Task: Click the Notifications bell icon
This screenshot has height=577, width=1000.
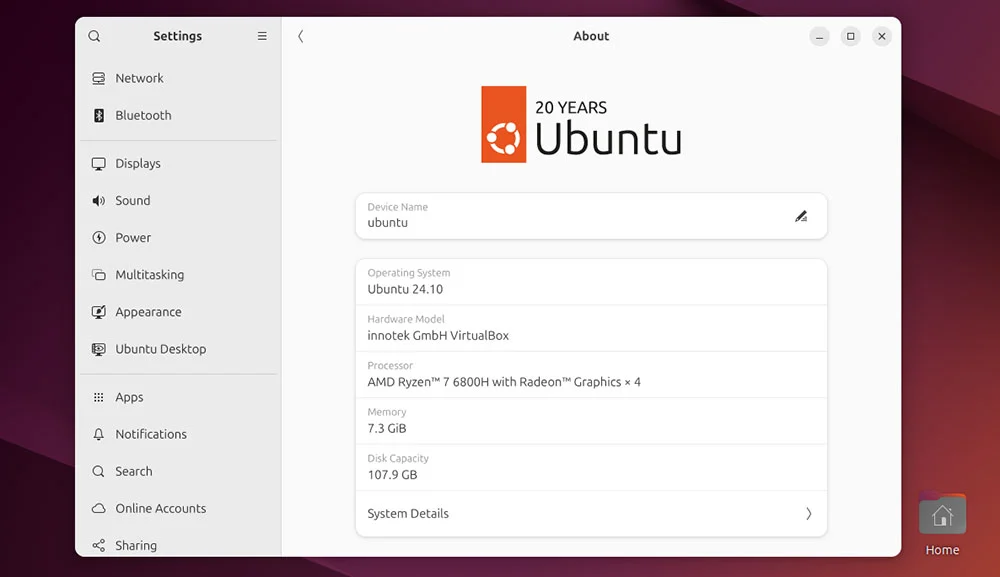Action: 98,434
